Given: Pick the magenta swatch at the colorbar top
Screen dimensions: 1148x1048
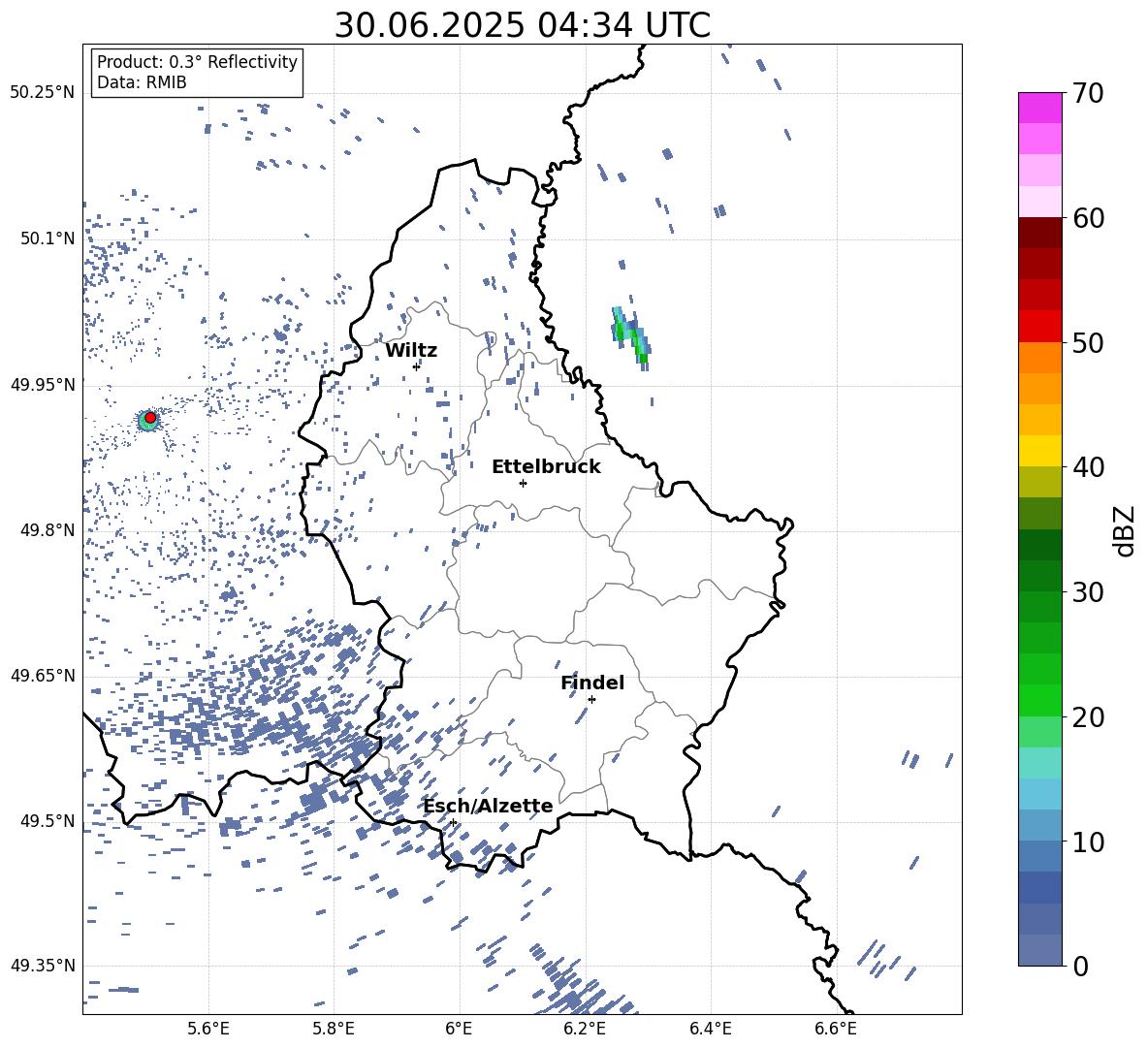Looking at the screenshot, I should [x=1040, y=109].
